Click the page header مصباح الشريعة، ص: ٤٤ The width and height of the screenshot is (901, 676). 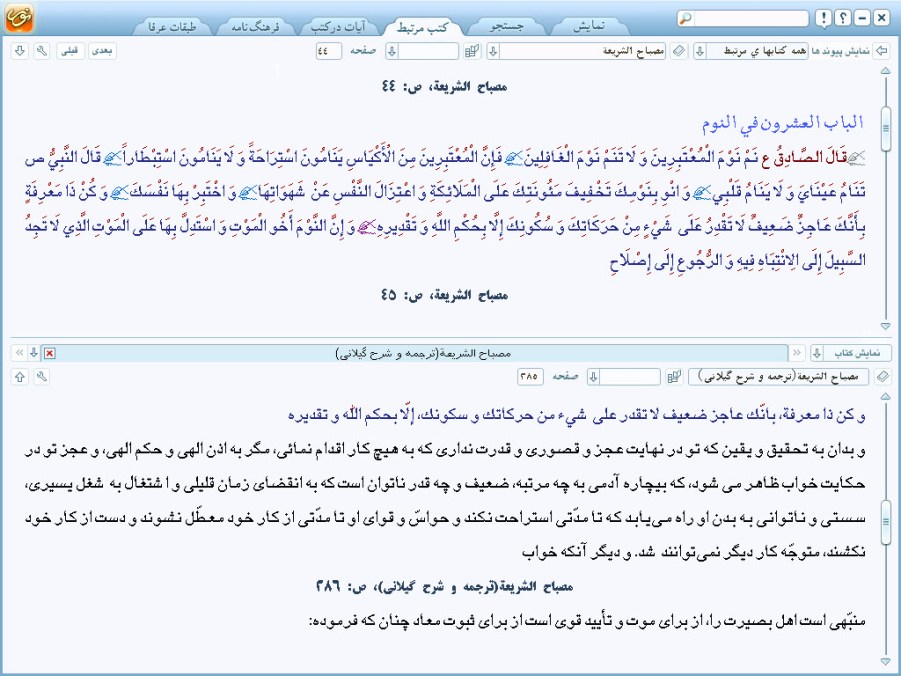444,87
